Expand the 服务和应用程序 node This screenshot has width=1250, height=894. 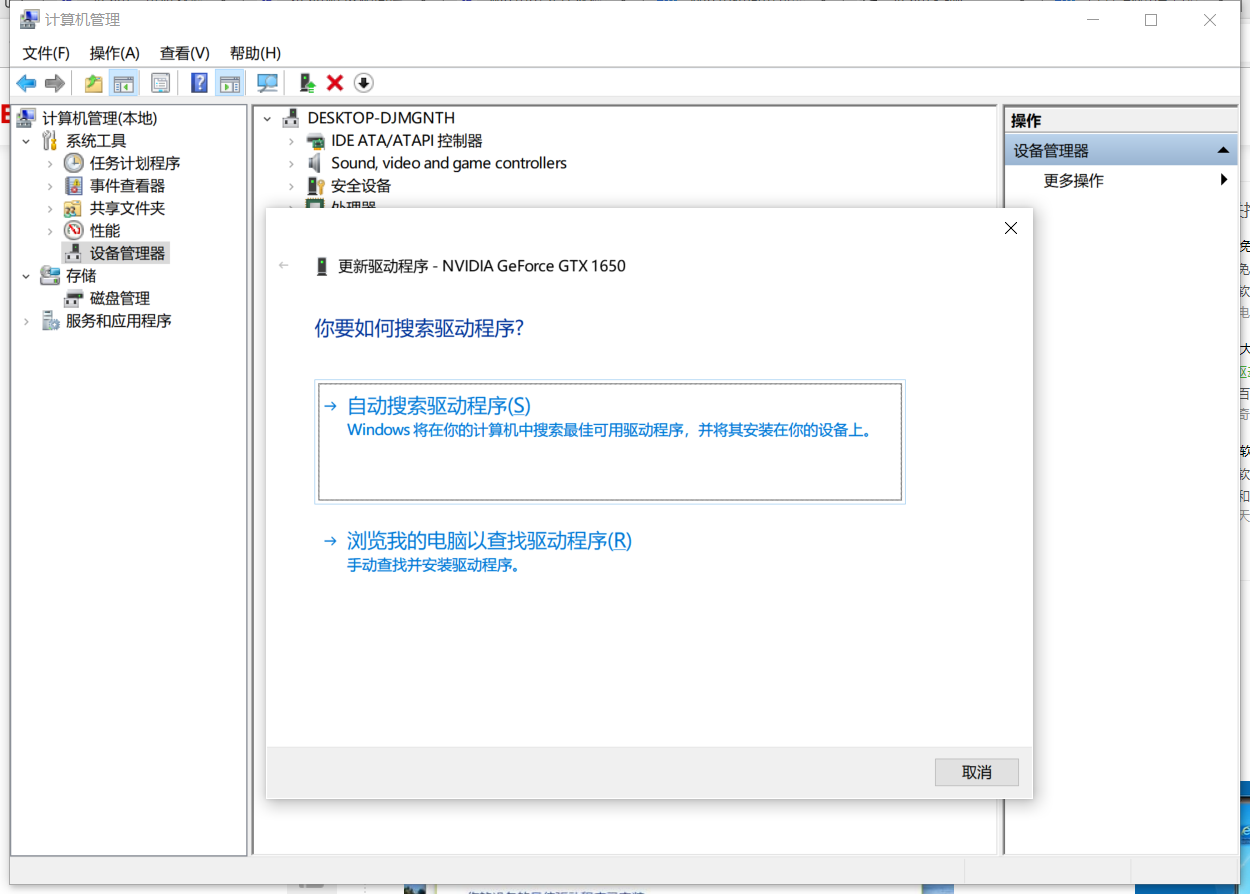[x=27, y=321]
